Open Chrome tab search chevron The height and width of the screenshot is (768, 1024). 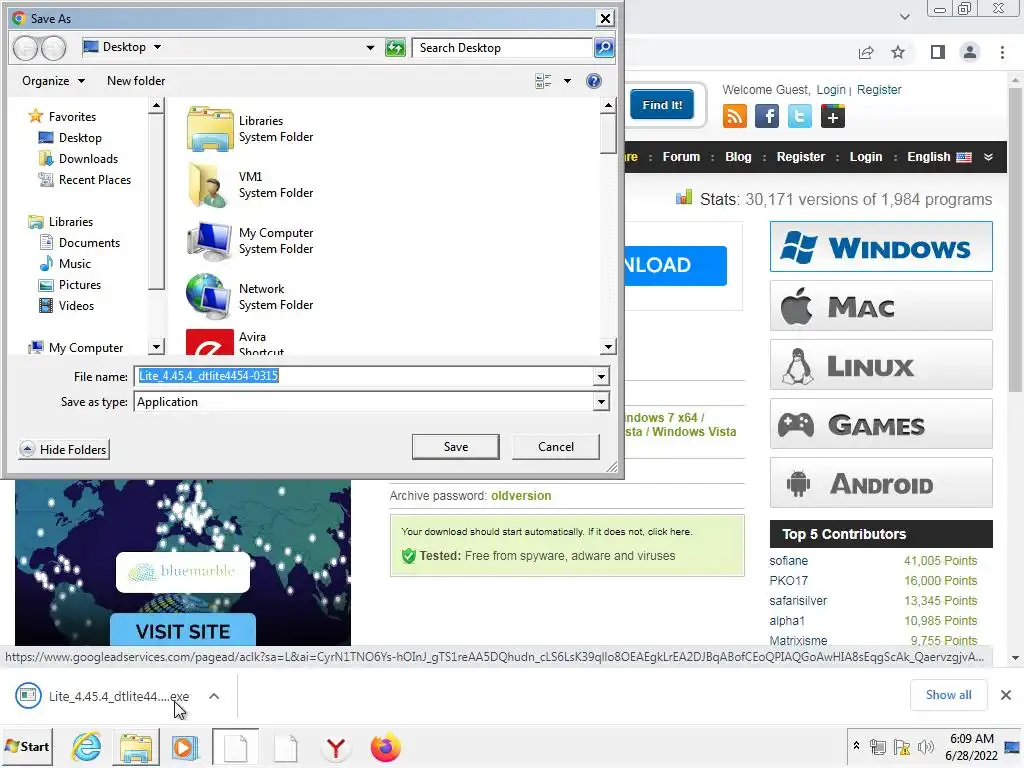(x=904, y=16)
